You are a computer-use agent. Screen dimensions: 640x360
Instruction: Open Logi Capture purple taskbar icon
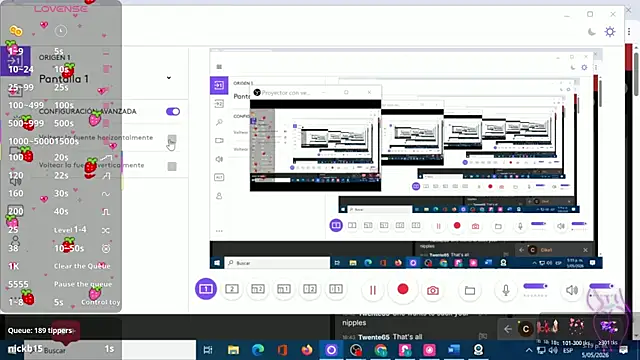coord(331,350)
